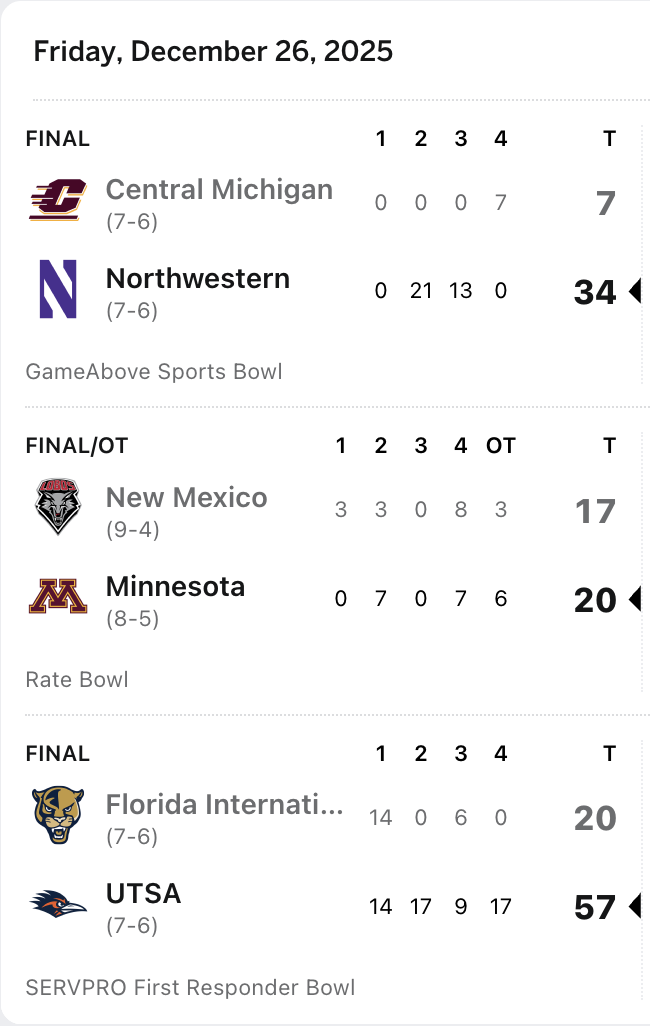The image size is (650, 1026).
Task: Click the Friday, December 26, 2025 header
Action: (213, 51)
